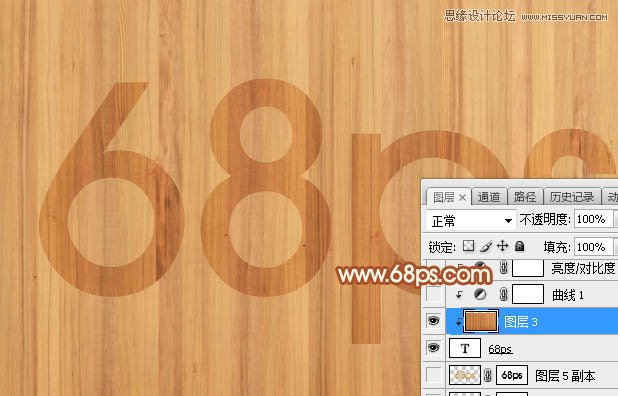Viewport: 618px width, 396px height.
Task: Hide 图层 3 using its eye icon
Action: pos(434,321)
